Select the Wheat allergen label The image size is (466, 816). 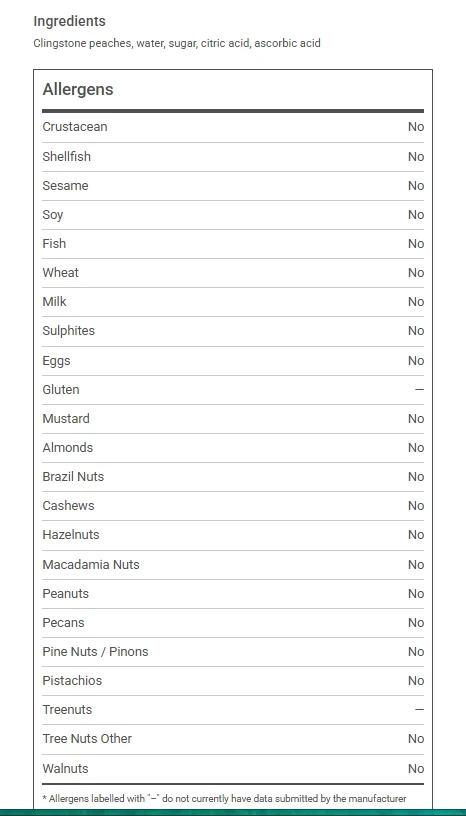(60, 273)
